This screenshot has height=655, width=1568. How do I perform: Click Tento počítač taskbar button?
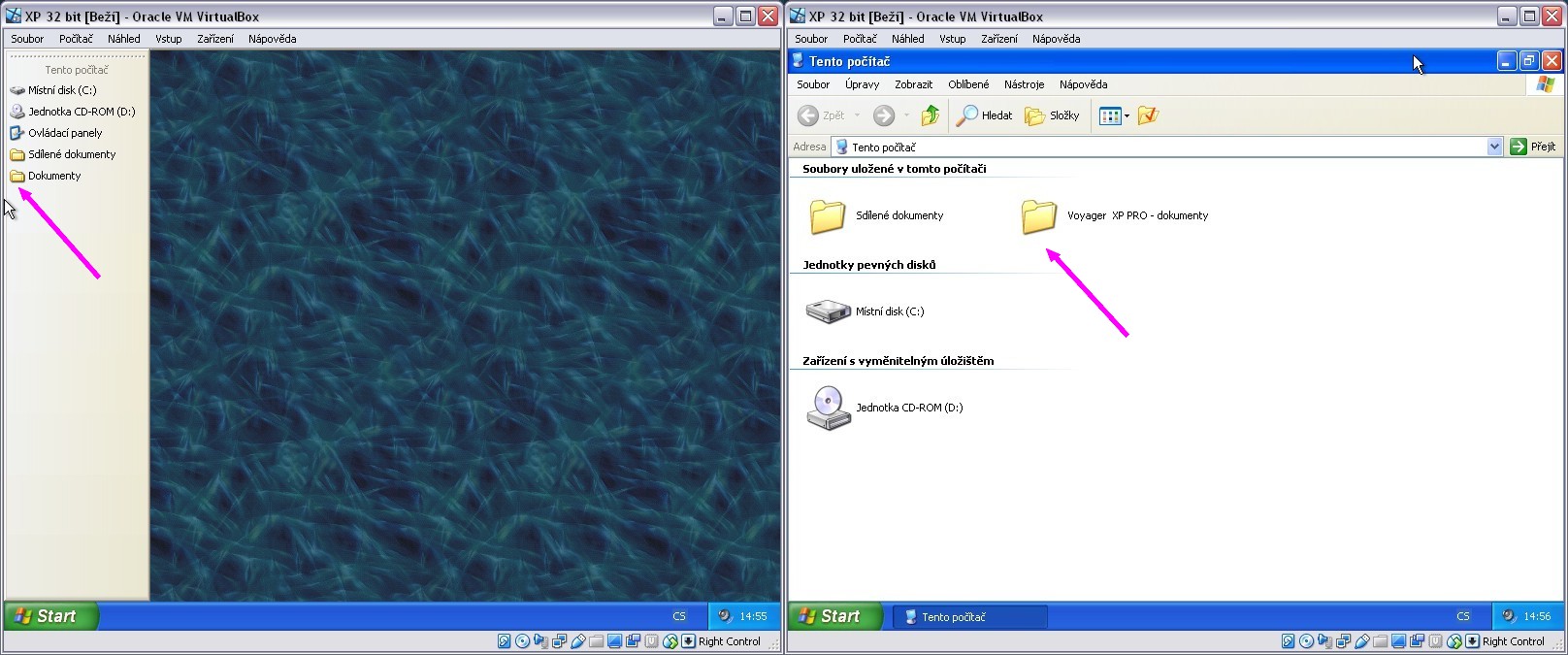(968, 617)
